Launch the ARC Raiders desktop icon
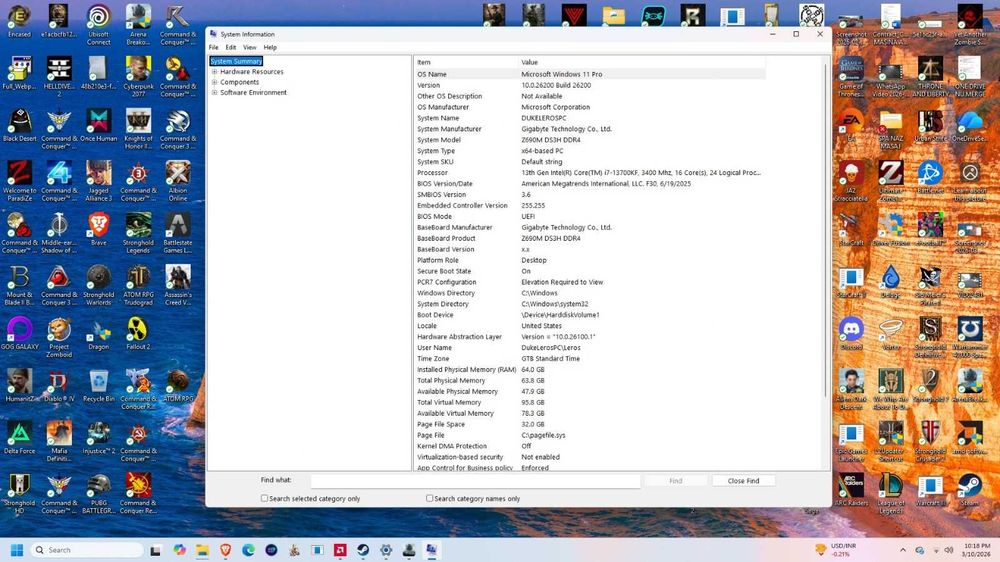 pos(851,491)
